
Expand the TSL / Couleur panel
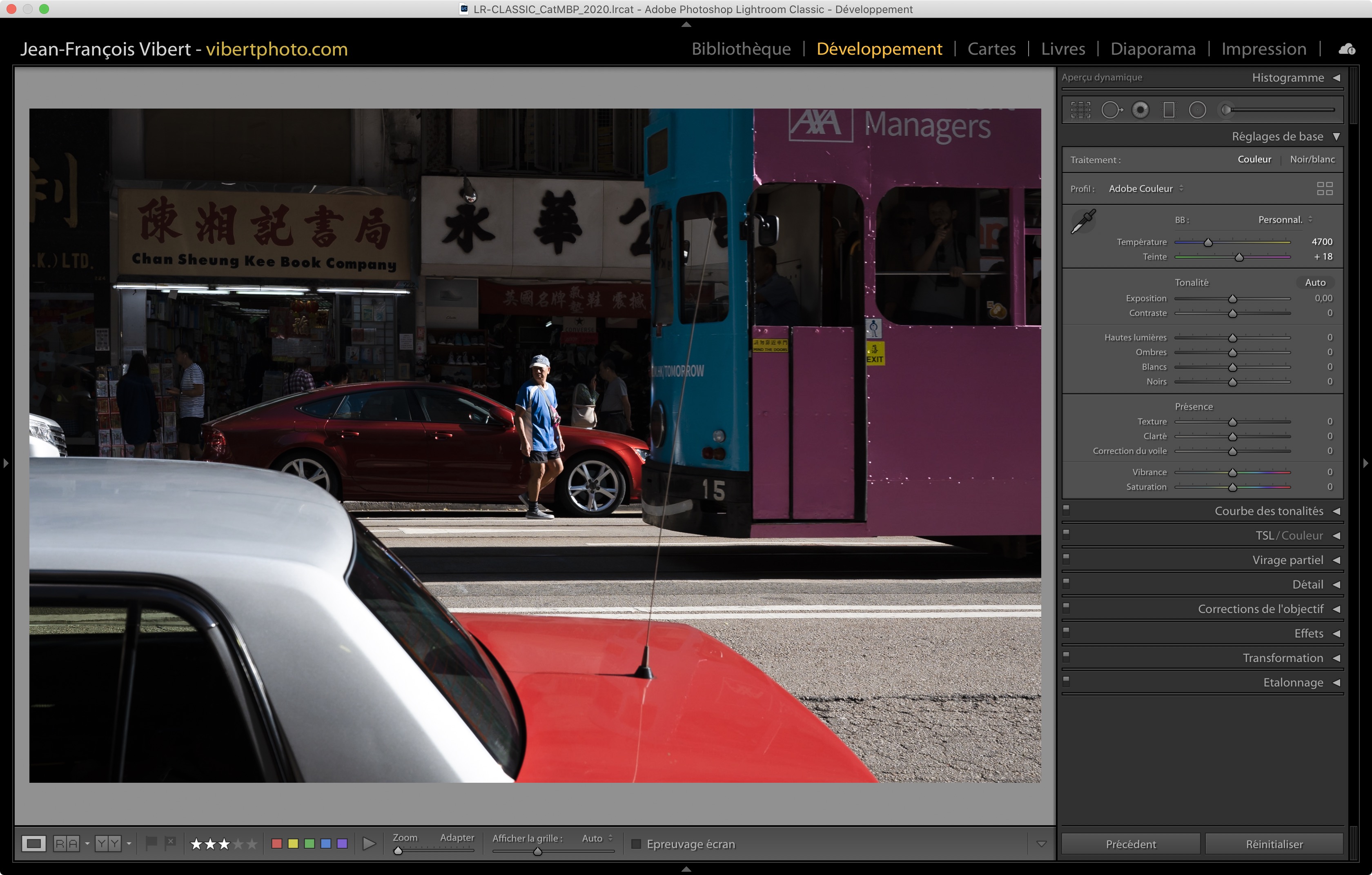click(1289, 536)
